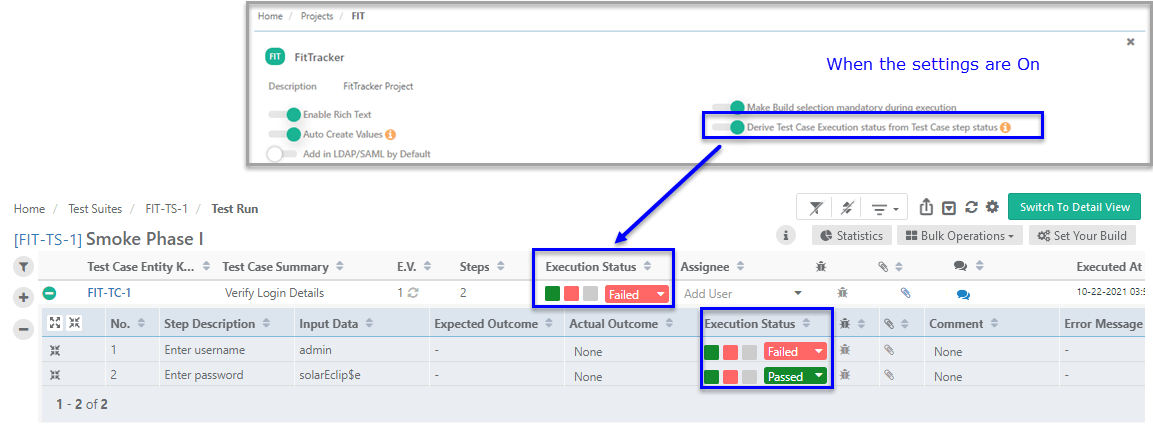Toggle Enable Rich Text switch
Viewport: 1153px width, 424px height.
285,114
